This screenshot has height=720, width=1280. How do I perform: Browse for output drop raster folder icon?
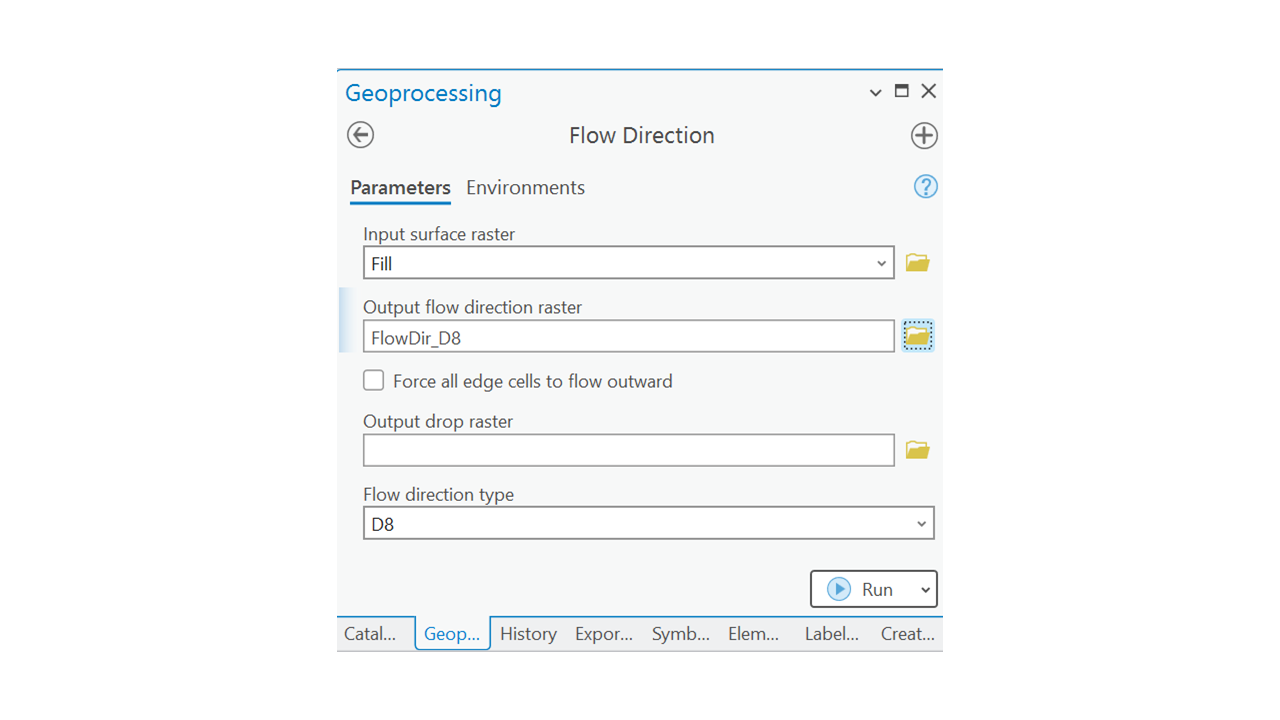917,451
